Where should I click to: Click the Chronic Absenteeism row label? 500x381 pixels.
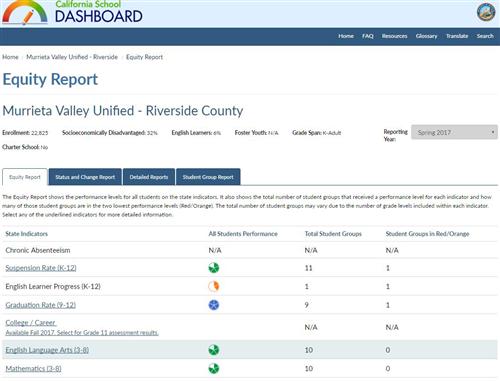point(38,250)
